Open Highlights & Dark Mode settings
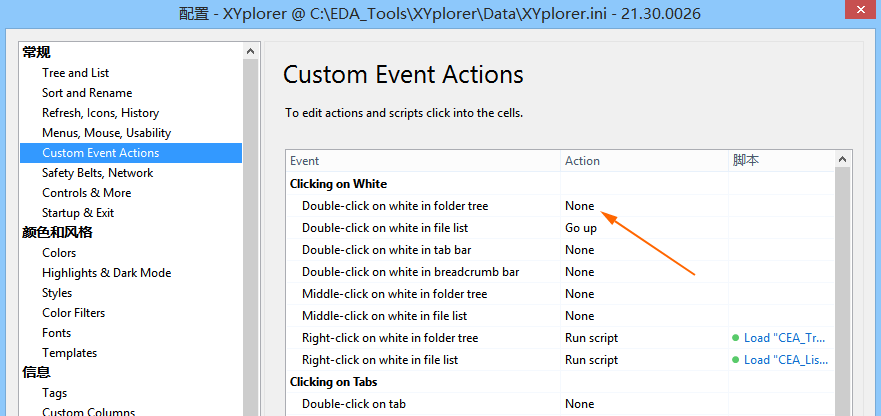This screenshot has width=881, height=416. point(106,273)
